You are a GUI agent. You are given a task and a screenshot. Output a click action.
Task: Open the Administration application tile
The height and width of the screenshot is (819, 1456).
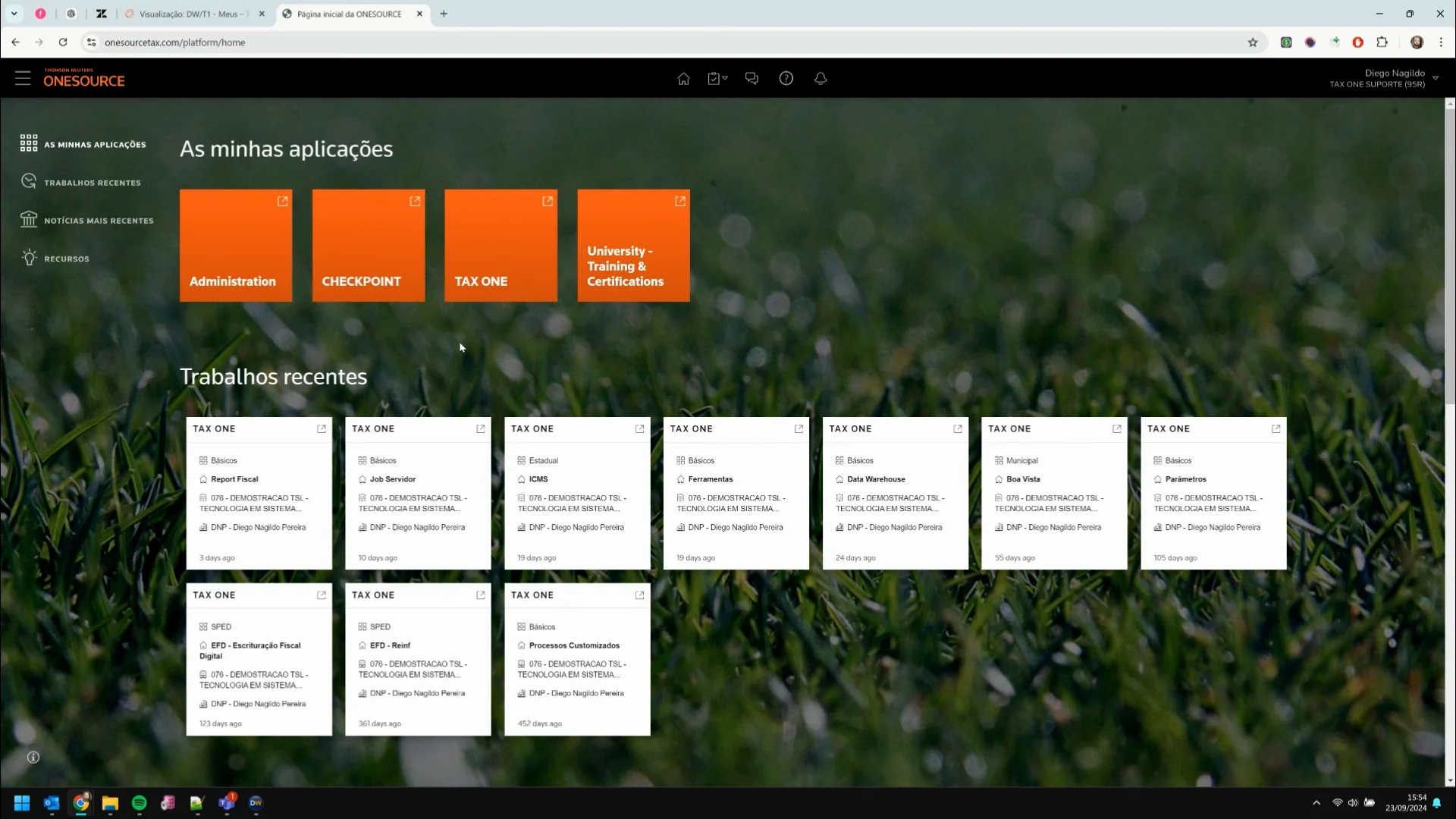[x=236, y=246]
